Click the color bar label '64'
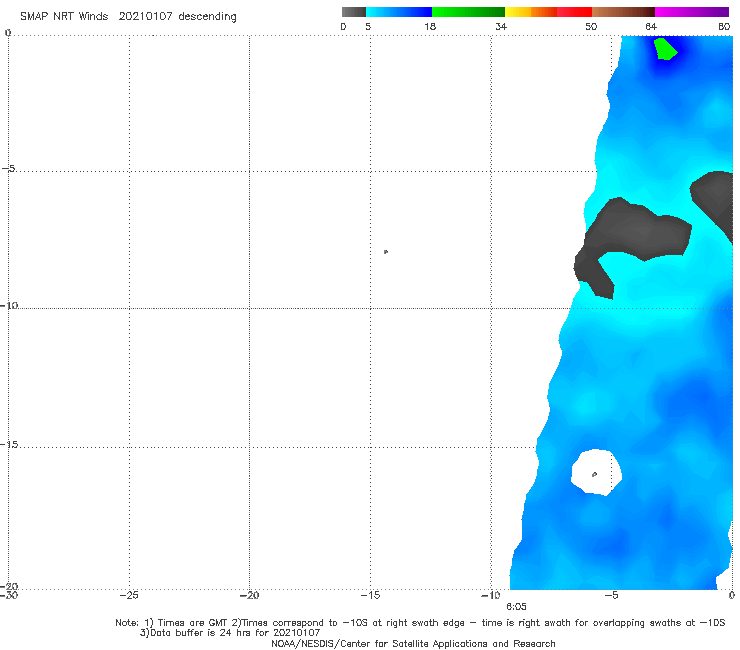 click(x=651, y=26)
